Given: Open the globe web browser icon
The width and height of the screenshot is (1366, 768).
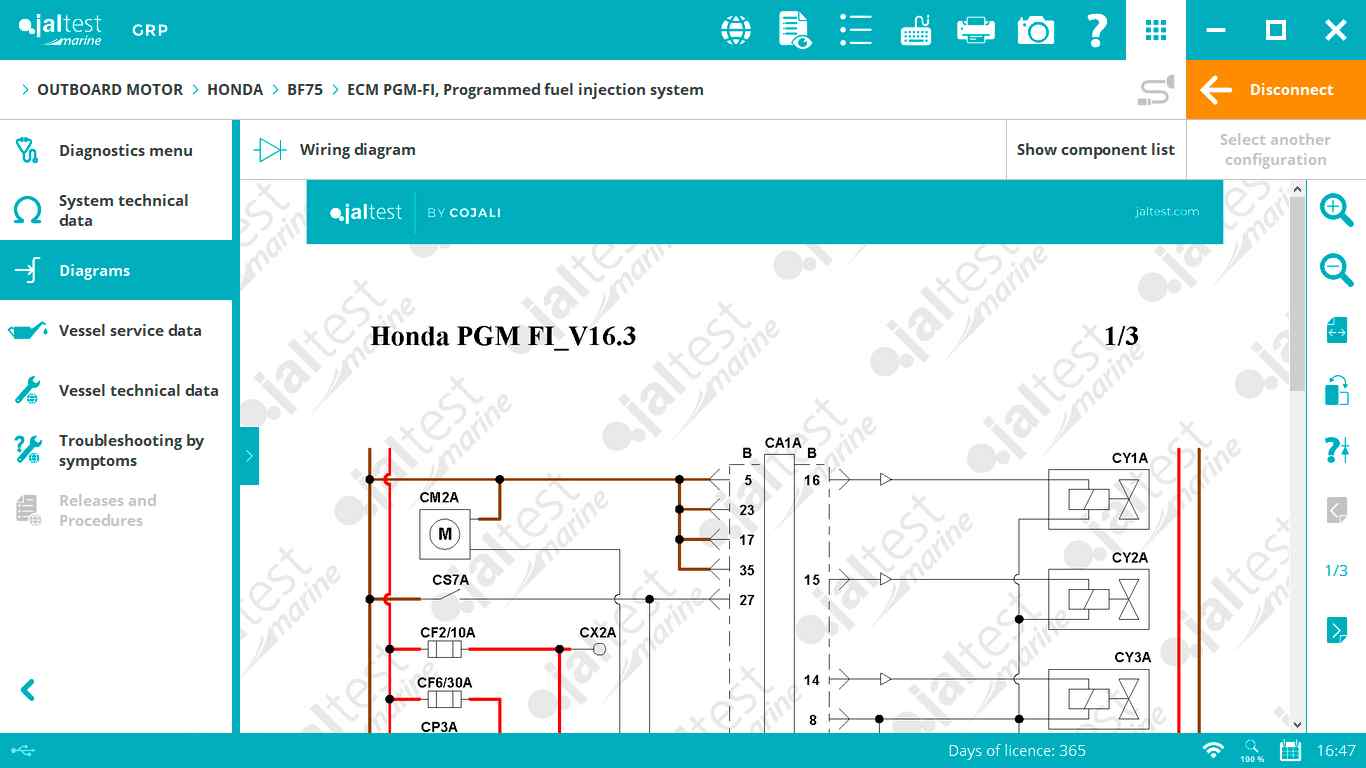Looking at the screenshot, I should coord(736,30).
